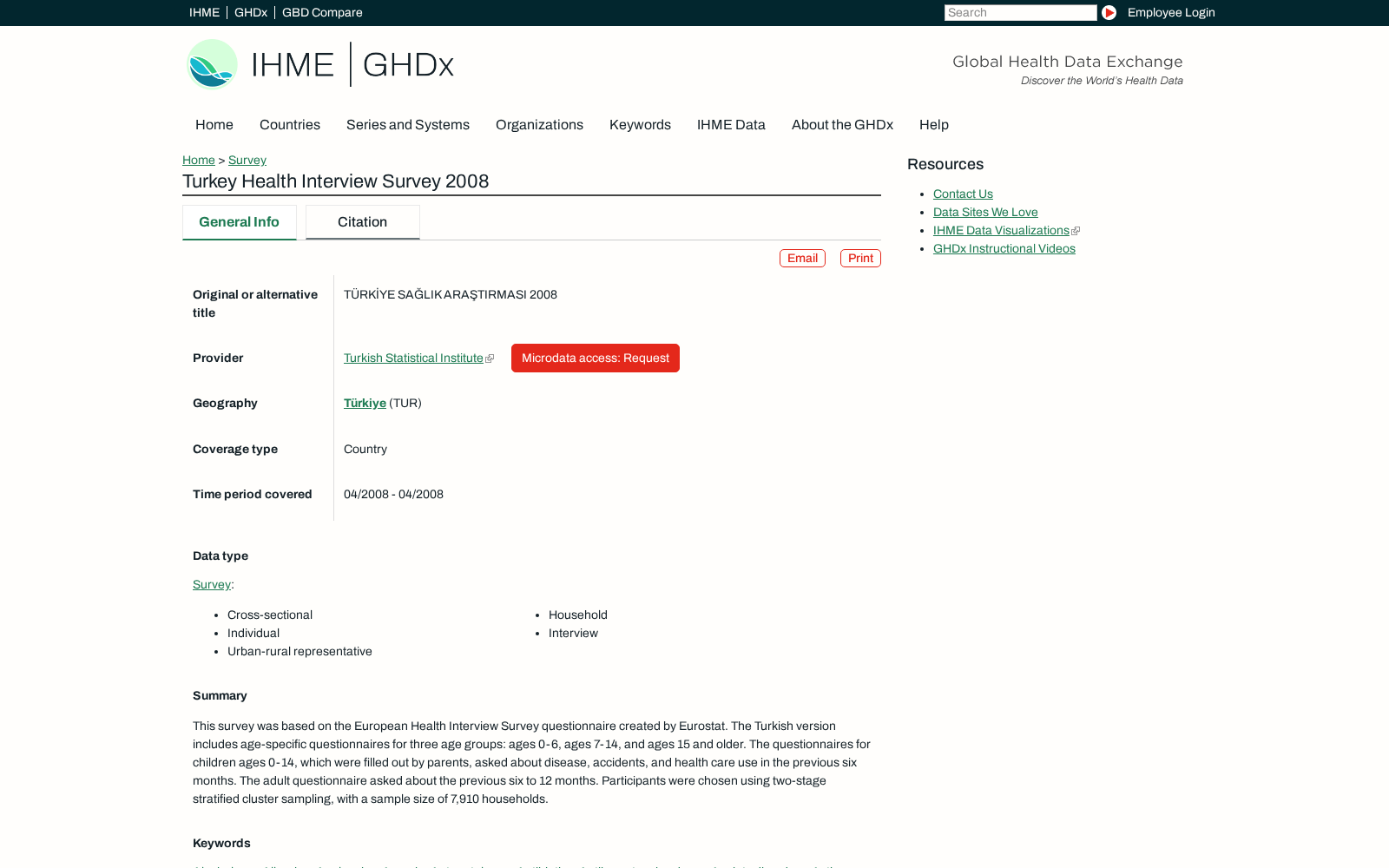Go to Home in main navigation

pyautogui.click(x=214, y=125)
